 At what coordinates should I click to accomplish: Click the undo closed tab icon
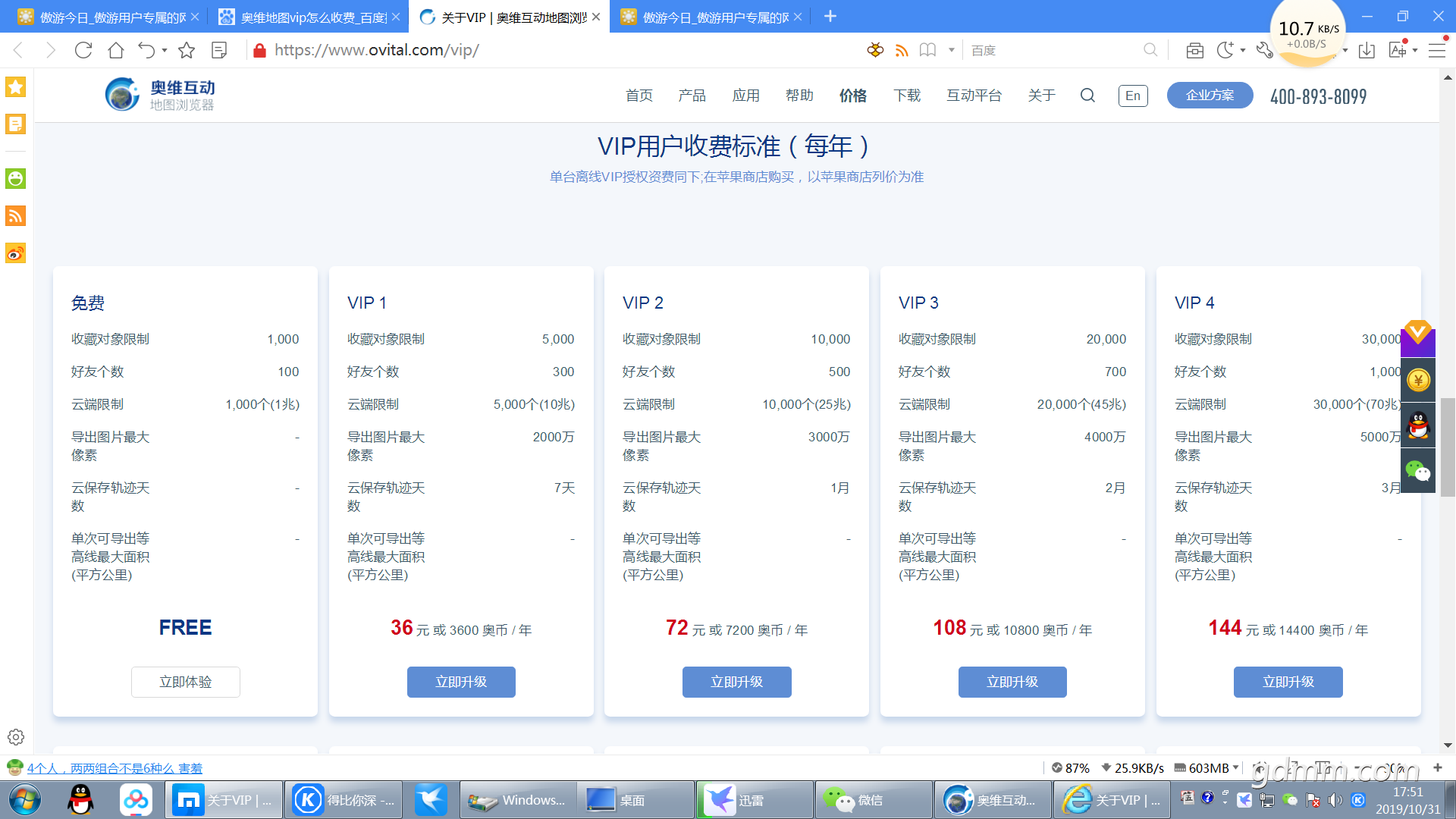(146, 50)
